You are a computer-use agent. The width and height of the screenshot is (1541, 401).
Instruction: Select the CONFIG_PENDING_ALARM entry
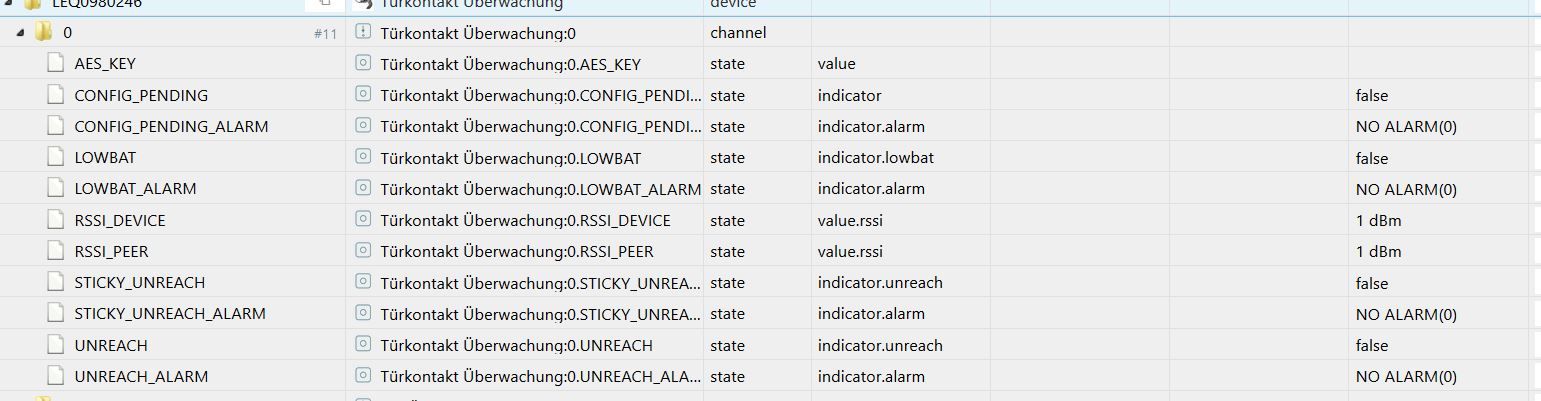point(171,127)
